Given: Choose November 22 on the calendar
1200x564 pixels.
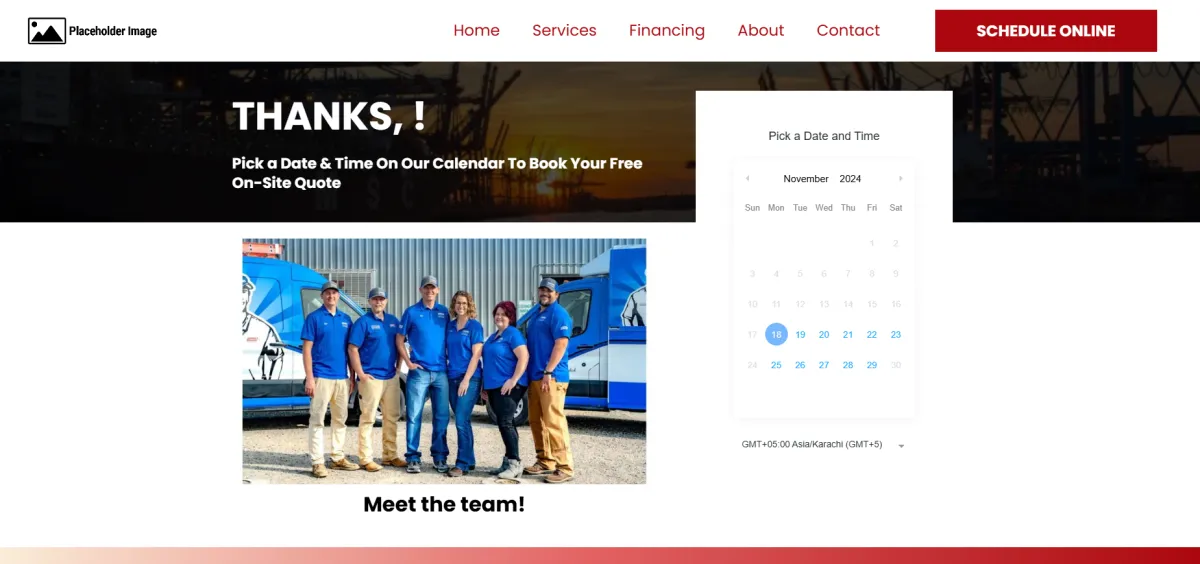Looking at the screenshot, I should coord(872,335).
